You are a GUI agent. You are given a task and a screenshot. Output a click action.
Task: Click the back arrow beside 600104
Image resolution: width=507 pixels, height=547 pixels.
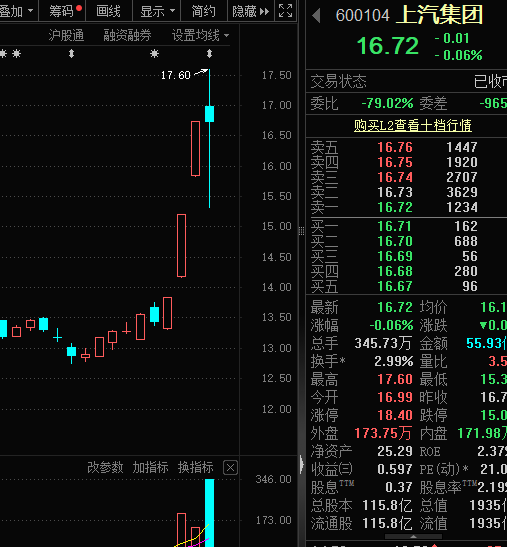(316, 15)
